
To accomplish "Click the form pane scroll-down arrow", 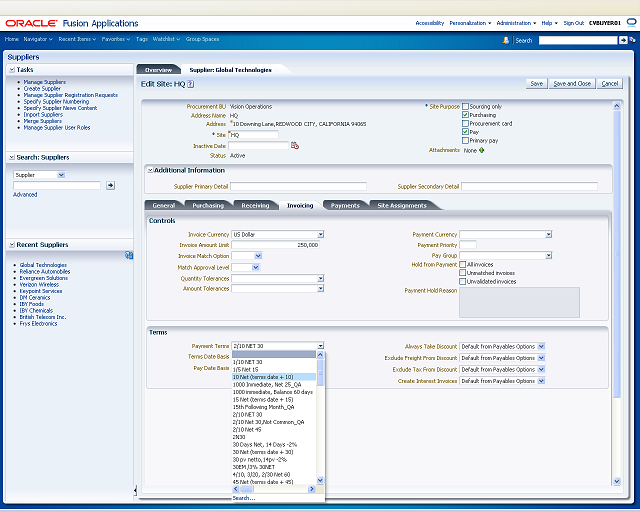I will 617,481.
